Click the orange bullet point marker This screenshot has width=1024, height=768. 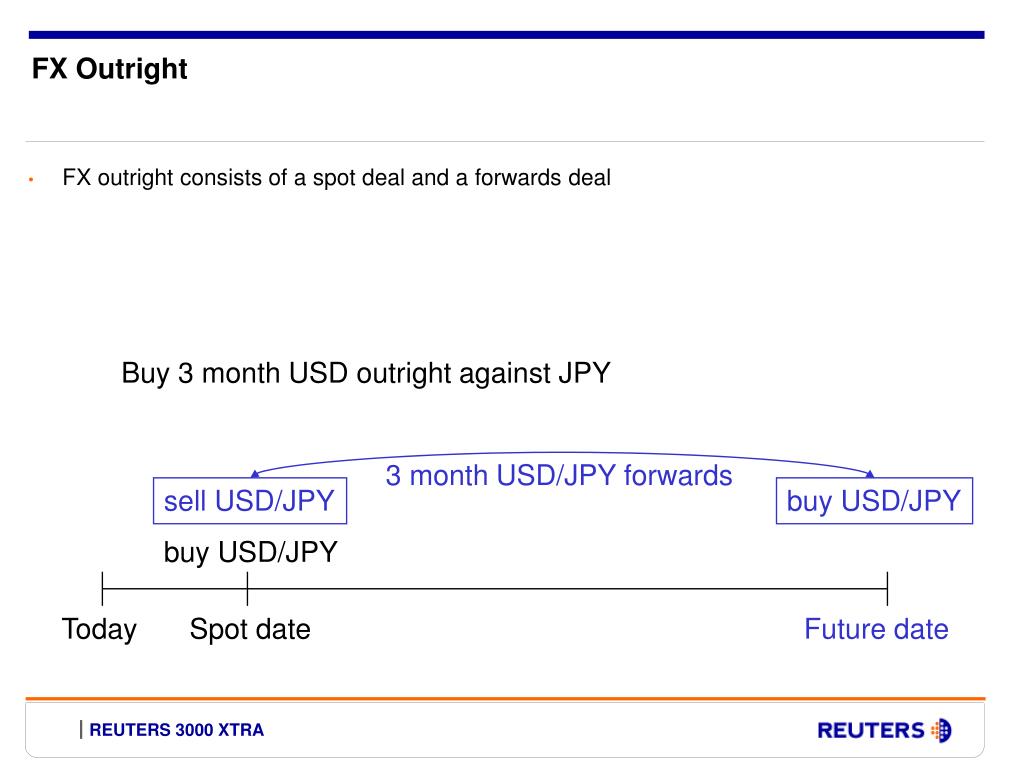[x=31, y=179]
